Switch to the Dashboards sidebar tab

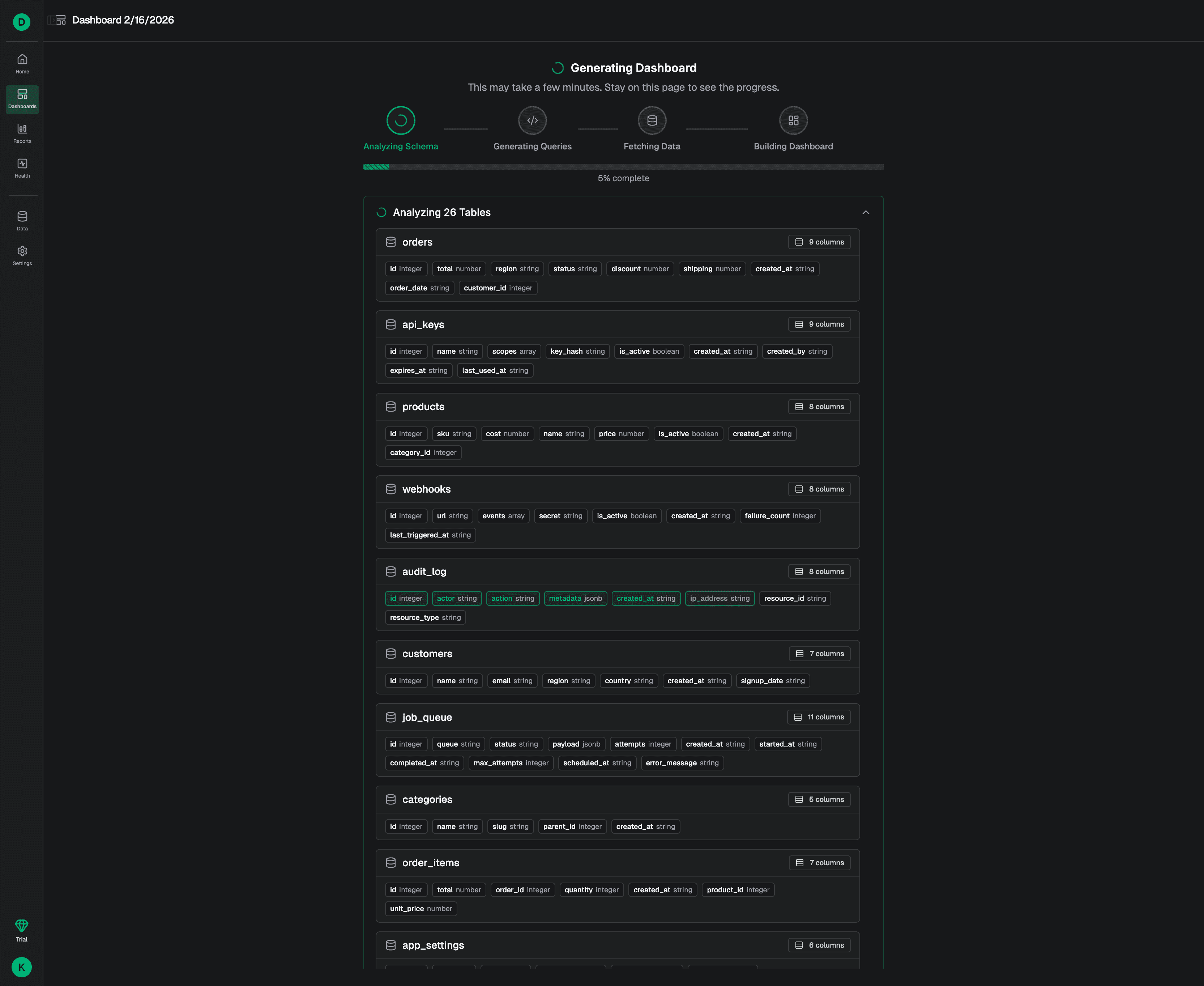tap(22, 99)
